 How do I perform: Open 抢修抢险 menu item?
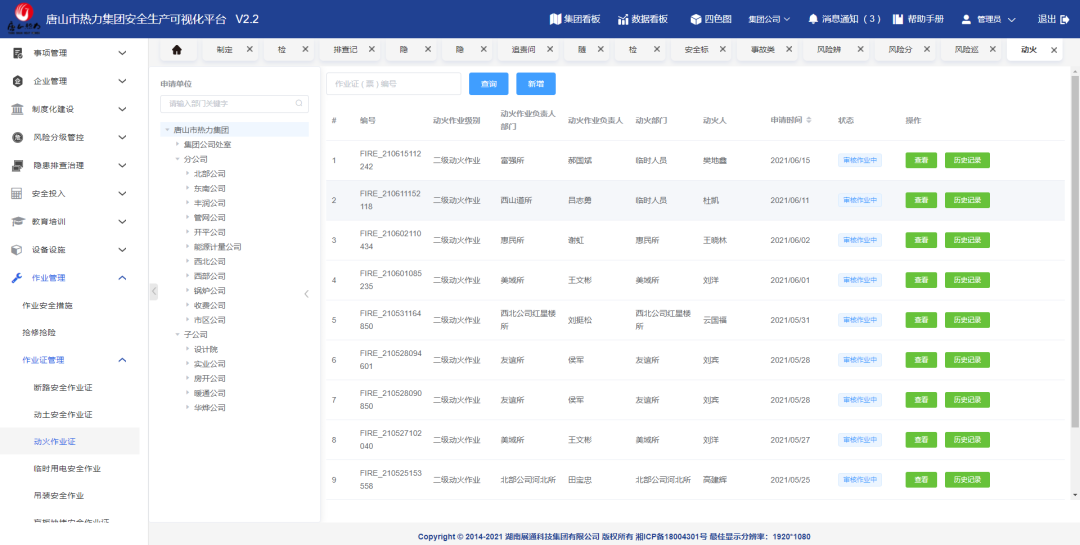[39, 332]
